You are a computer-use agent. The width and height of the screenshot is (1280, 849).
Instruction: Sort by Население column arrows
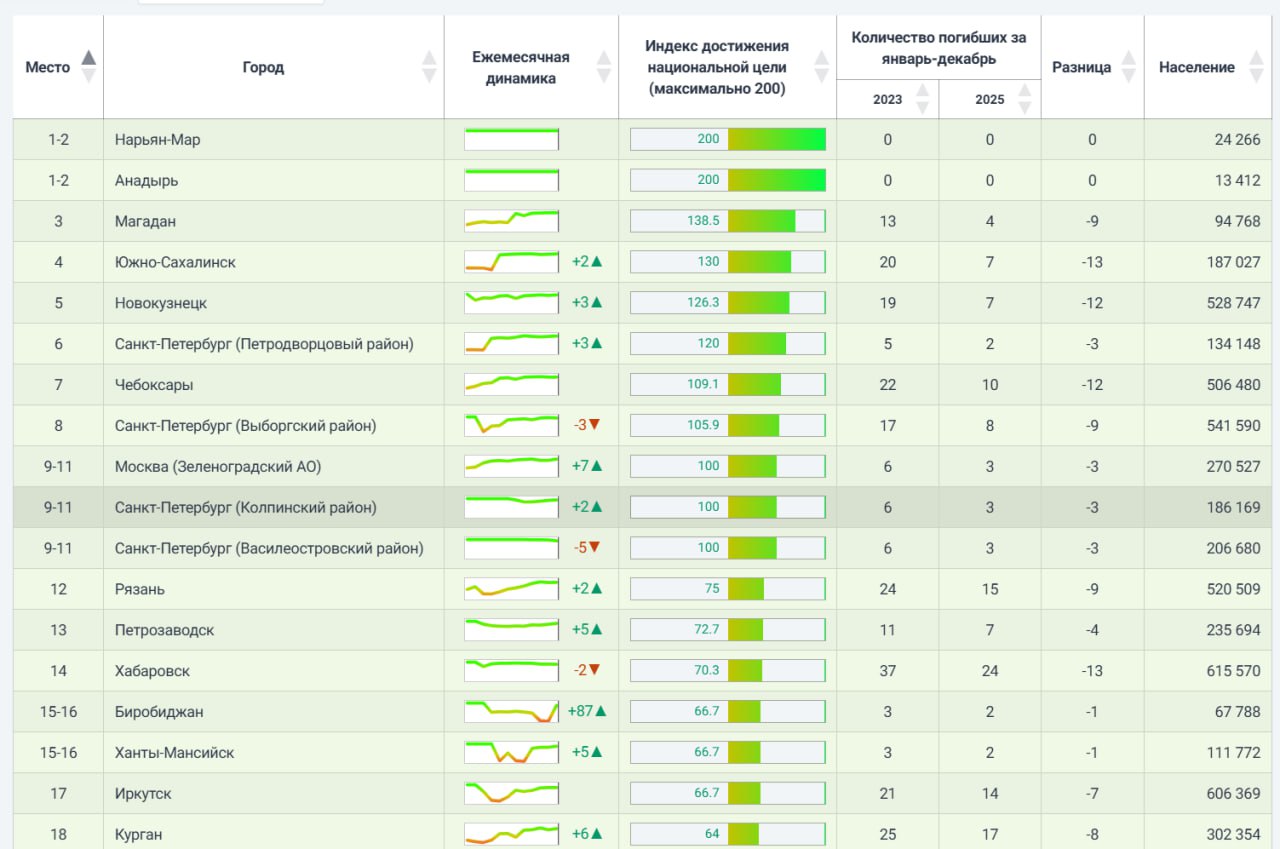1256,67
